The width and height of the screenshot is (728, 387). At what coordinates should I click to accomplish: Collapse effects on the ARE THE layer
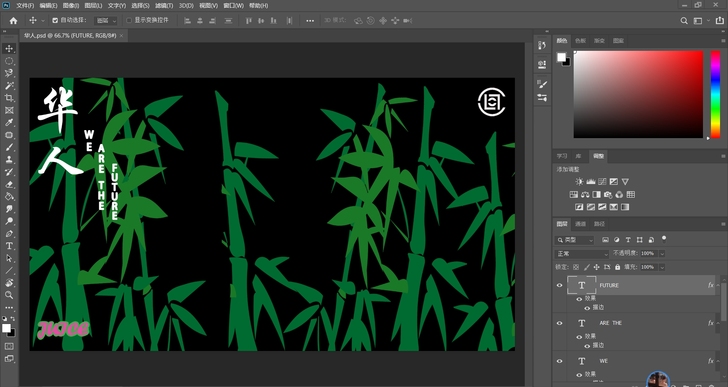[x=718, y=322]
